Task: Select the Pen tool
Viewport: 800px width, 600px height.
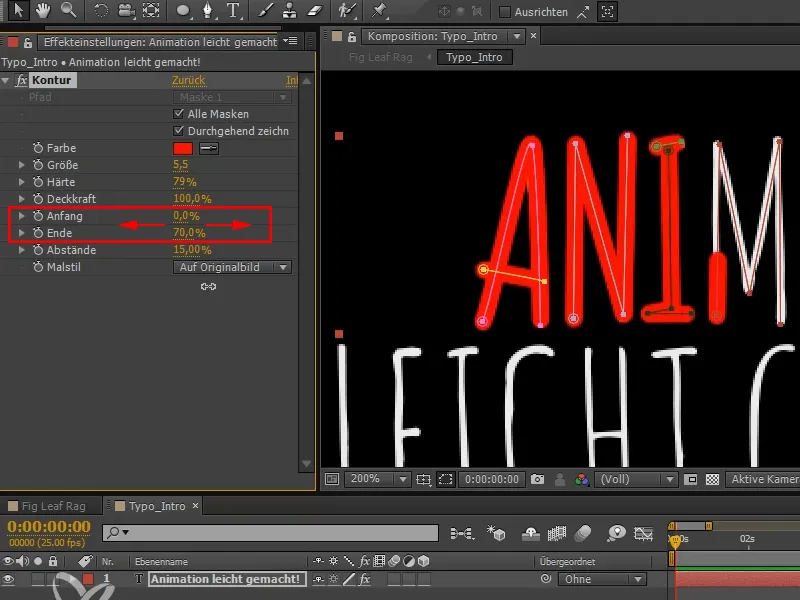Action: [208, 10]
